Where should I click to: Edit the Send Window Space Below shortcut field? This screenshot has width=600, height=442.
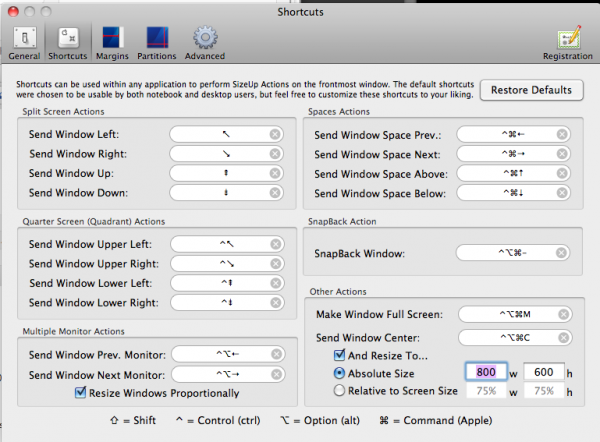514,192
